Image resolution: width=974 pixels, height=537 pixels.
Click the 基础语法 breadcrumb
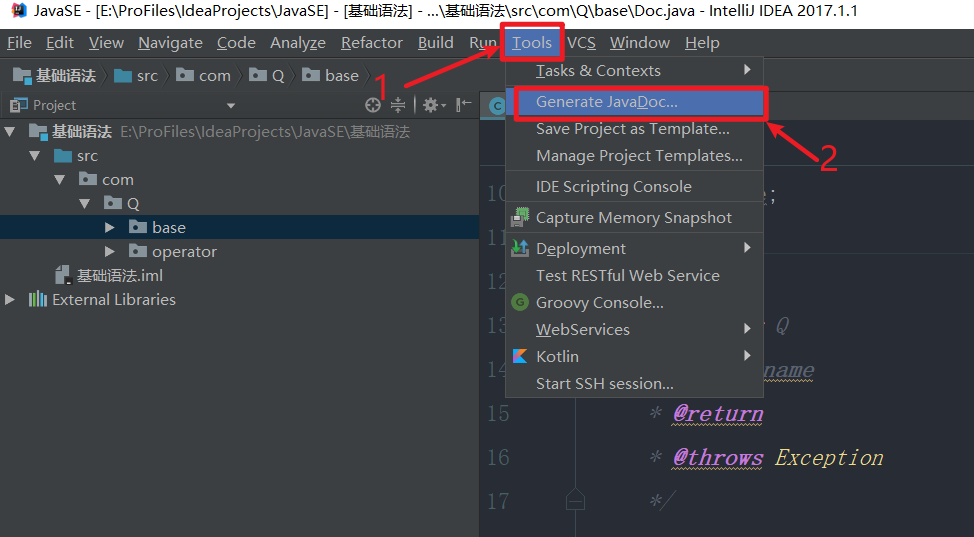(55, 76)
